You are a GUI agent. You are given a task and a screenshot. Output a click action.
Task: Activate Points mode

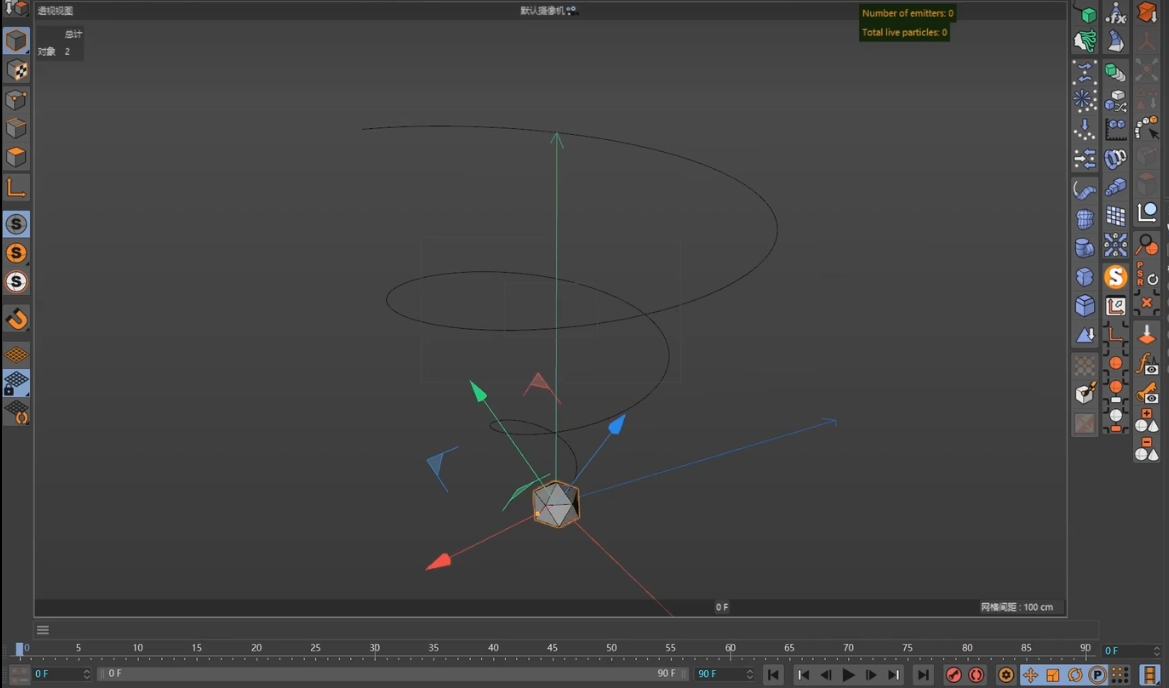click(x=16, y=100)
